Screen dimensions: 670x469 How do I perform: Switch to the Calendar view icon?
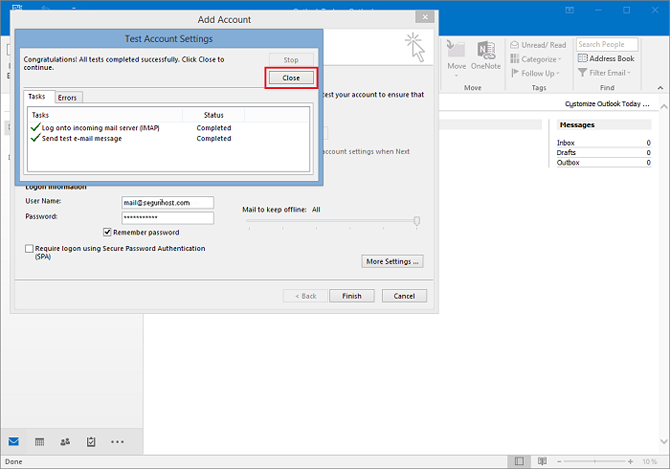click(x=39, y=441)
